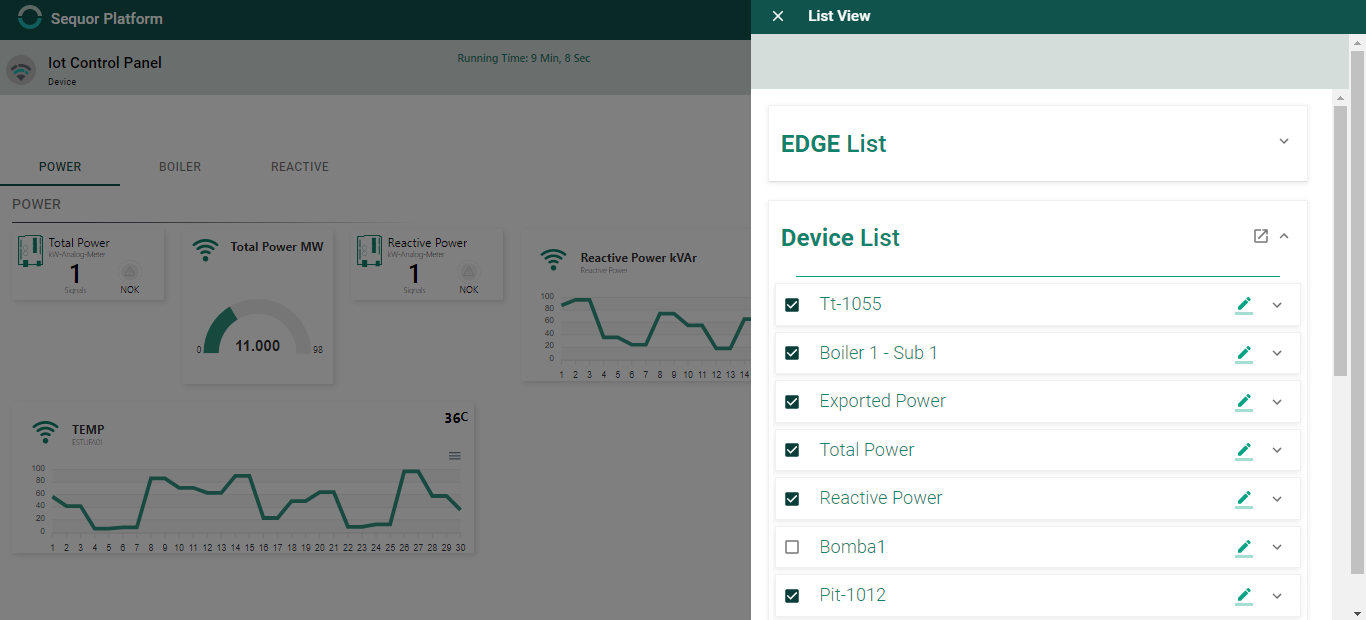The image size is (1366, 620).
Task: Click the Iot Control Panel device icon
Action: [x=21, y=71]
